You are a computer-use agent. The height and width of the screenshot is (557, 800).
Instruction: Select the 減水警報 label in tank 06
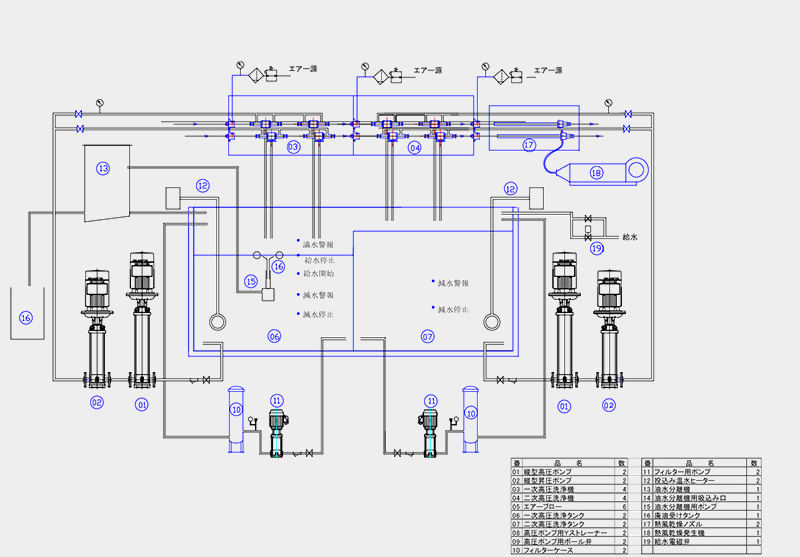pos(318,295)
